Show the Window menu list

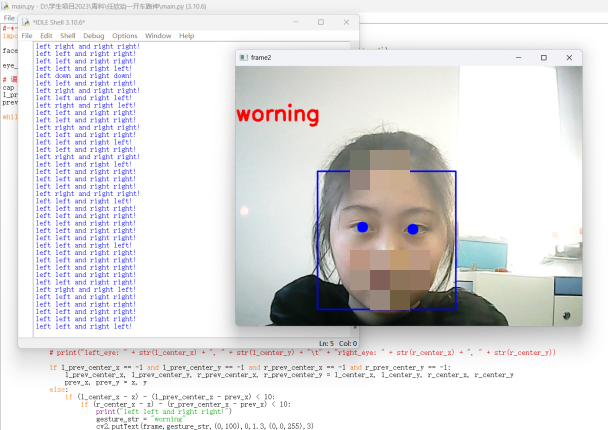click(158, 35)
